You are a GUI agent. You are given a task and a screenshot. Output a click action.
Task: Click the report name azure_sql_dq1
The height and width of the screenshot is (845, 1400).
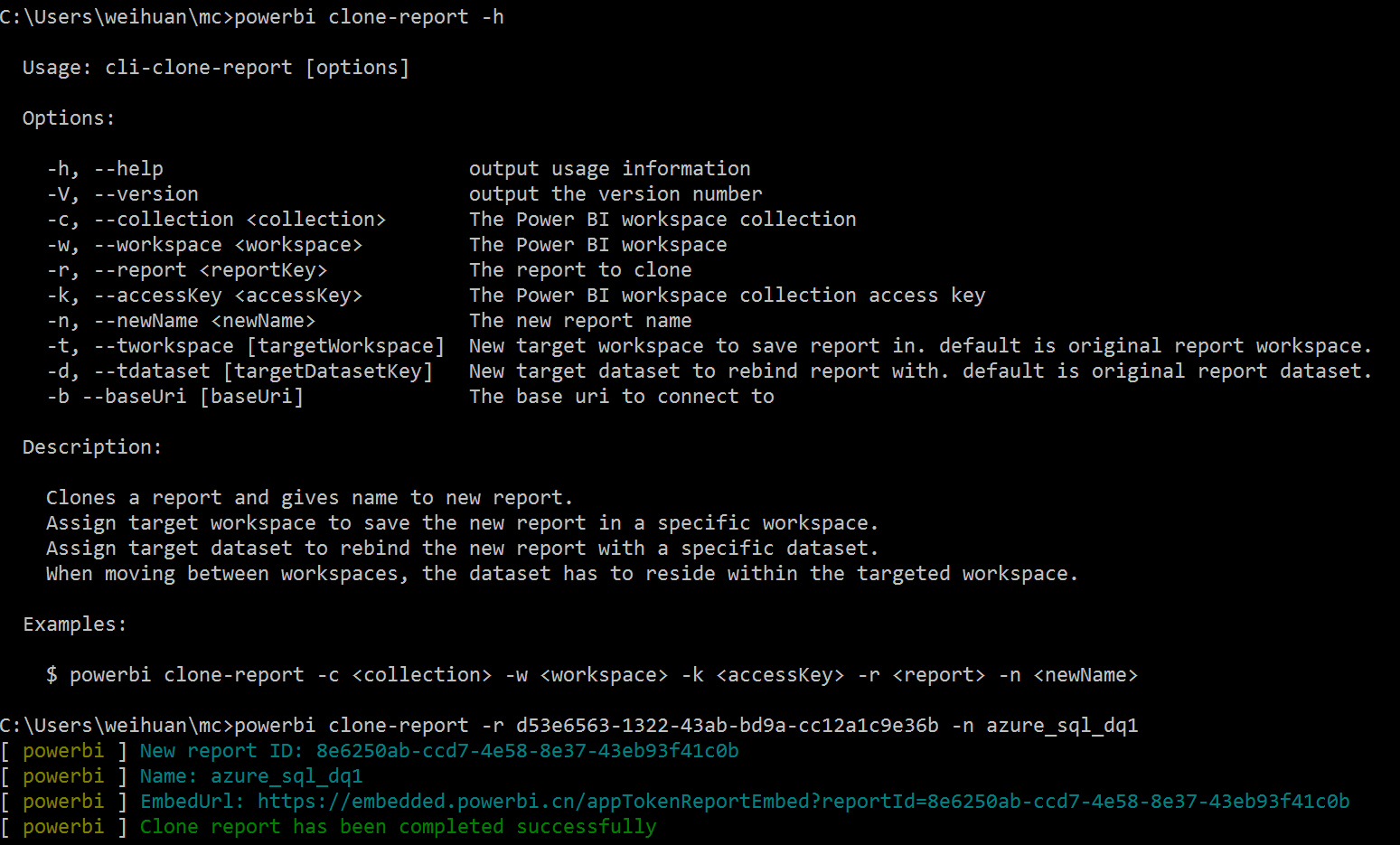click(286, 775)
